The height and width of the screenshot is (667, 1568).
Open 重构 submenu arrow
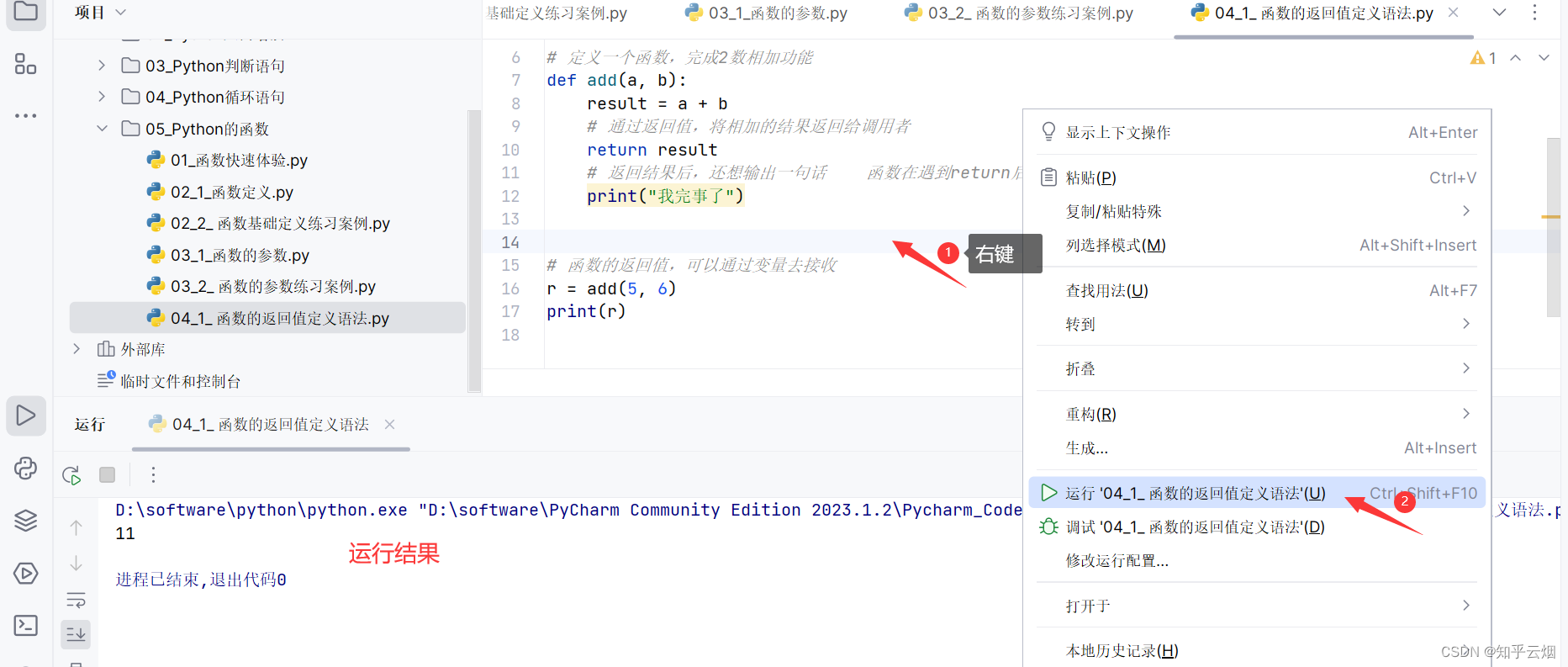(x=1465, y=414)
